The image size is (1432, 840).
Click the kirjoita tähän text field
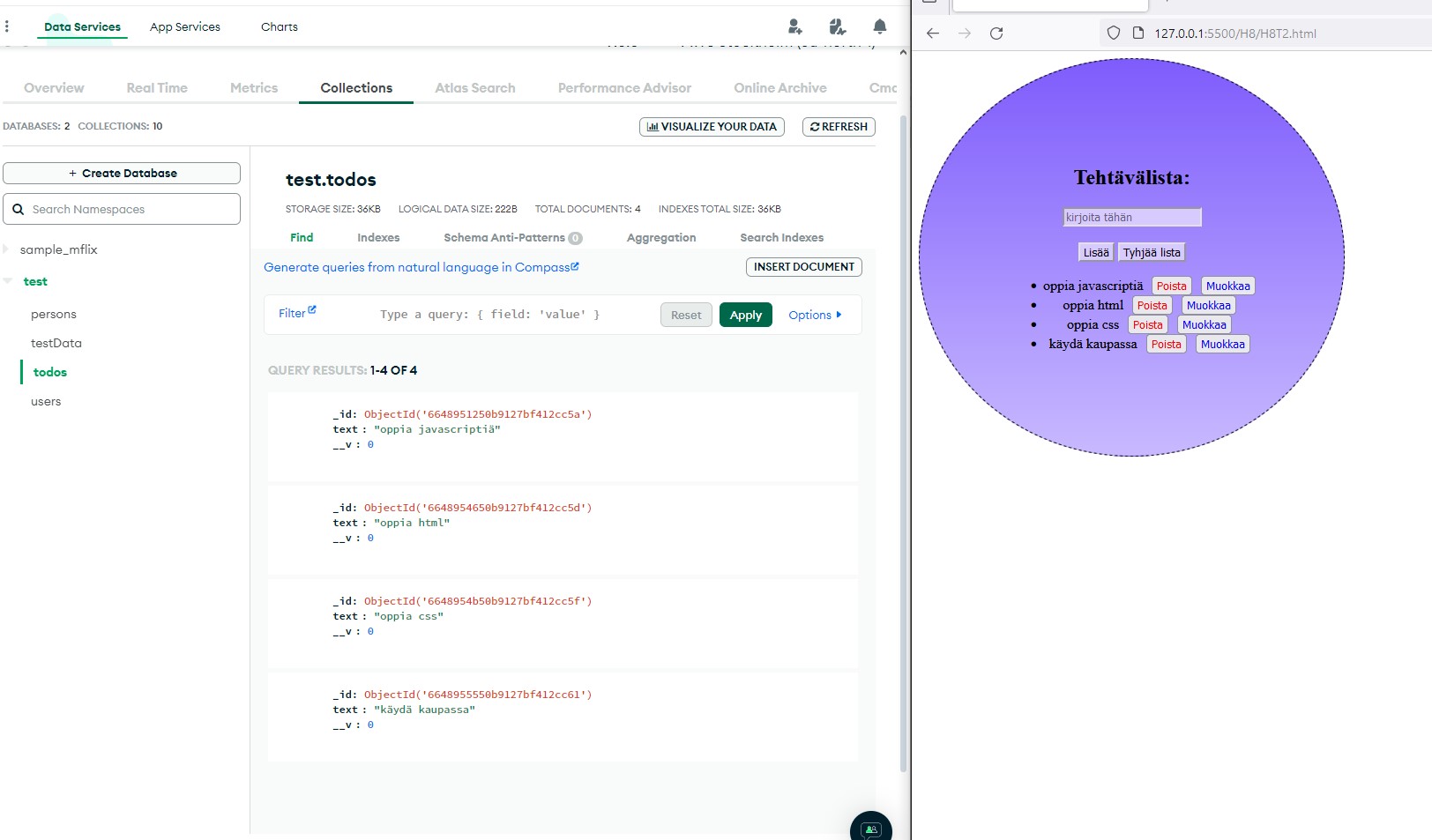[x=1131, y=218]
